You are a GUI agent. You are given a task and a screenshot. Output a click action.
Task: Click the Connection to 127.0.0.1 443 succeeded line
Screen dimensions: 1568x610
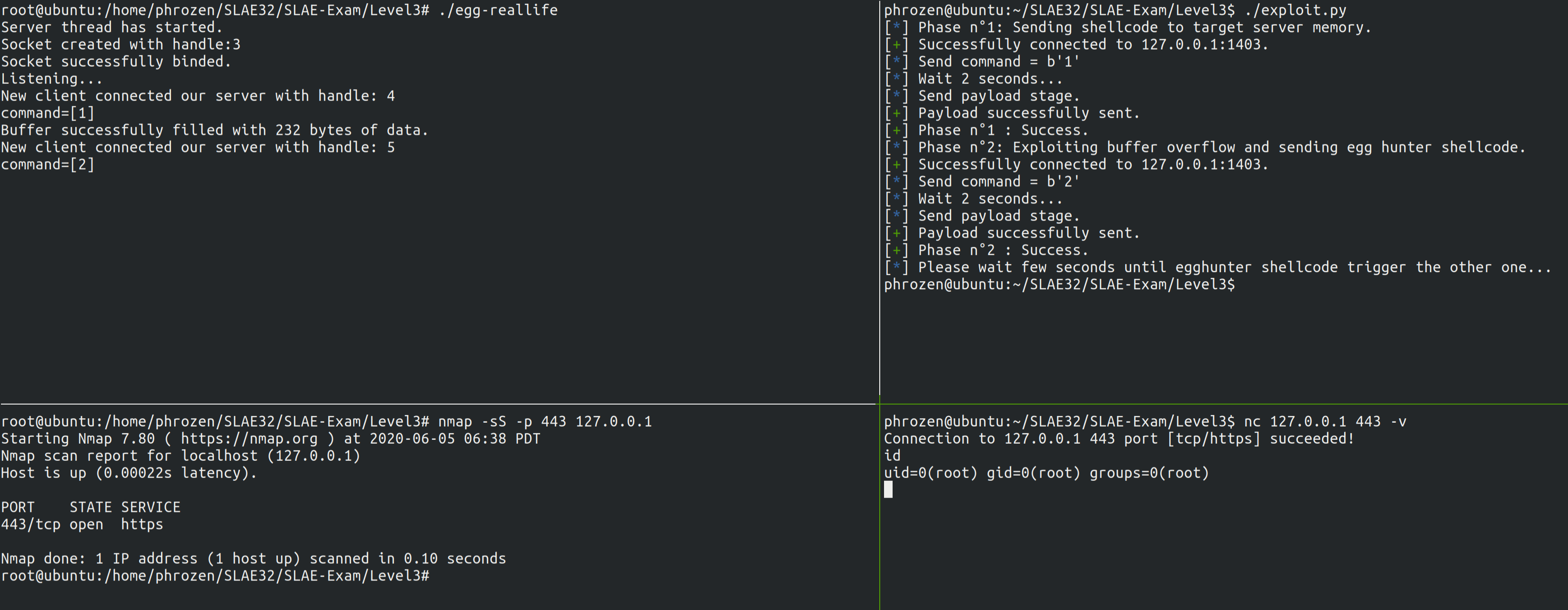coord(1119,438)
